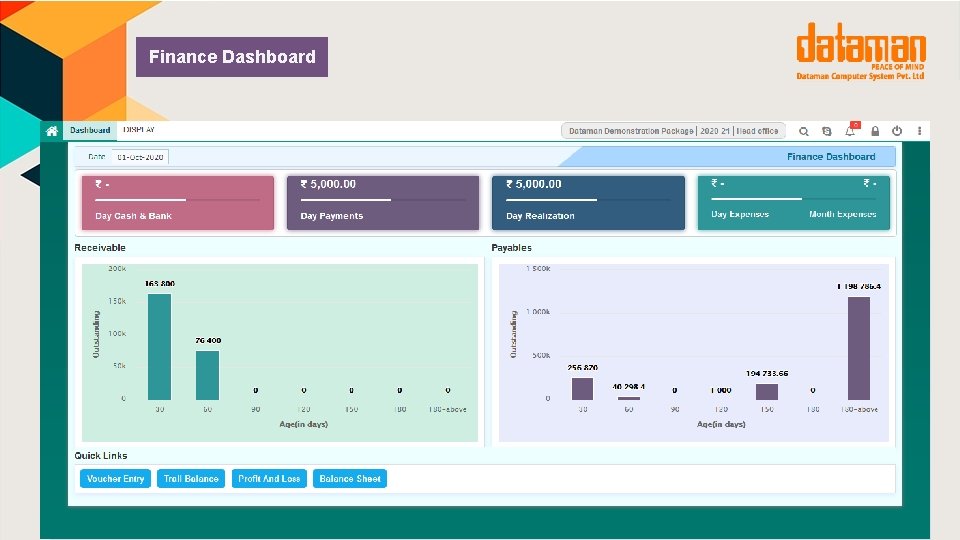Click Payables 180-above bar 1,198,786.4
This screenshot has width=960, height=540.
pos(858,348)
